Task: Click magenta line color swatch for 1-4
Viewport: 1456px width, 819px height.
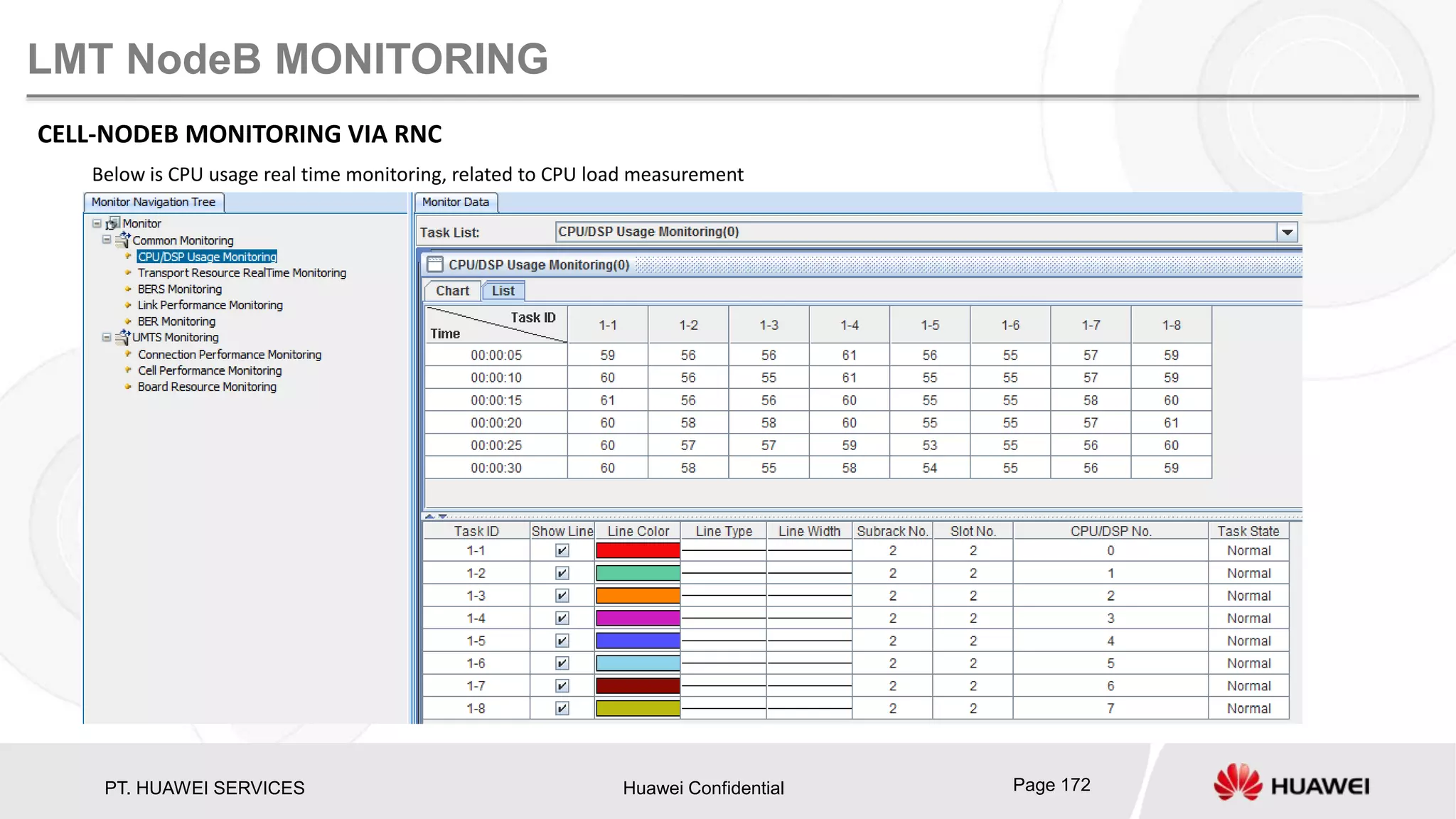Action: tap(638, 619)
